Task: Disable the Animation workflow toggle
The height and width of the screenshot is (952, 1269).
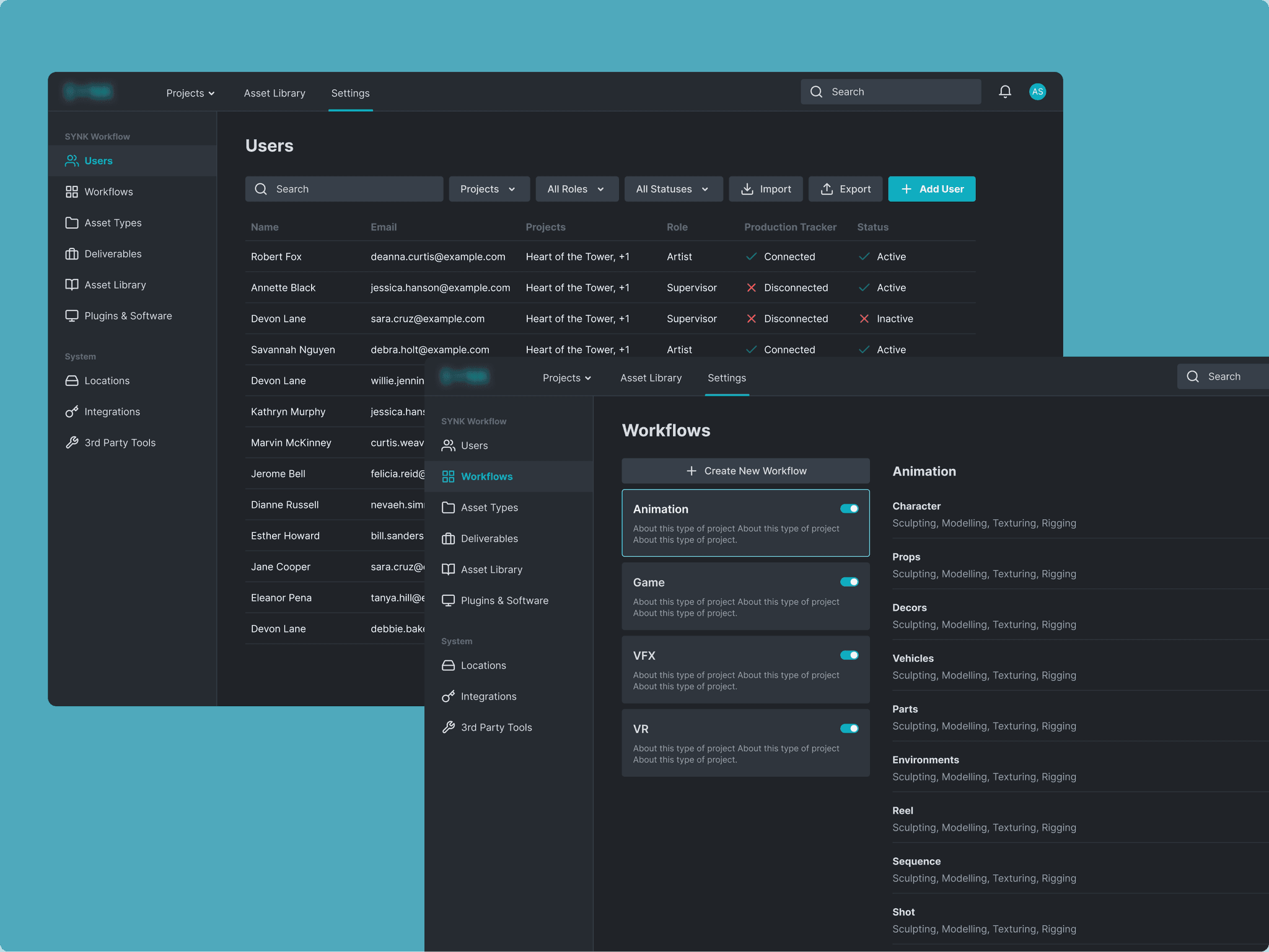Action: click(x=849, y=509)
